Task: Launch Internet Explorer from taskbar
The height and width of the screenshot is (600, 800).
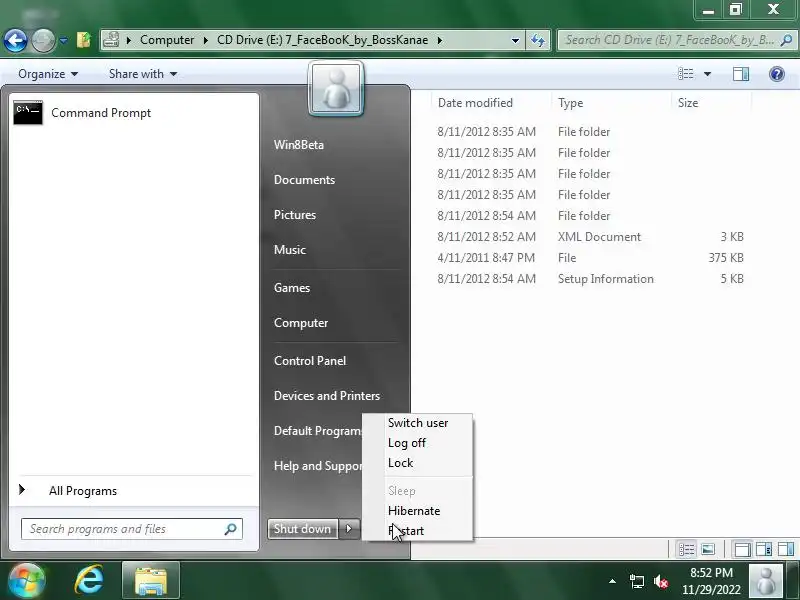Action: click(89, 581)
